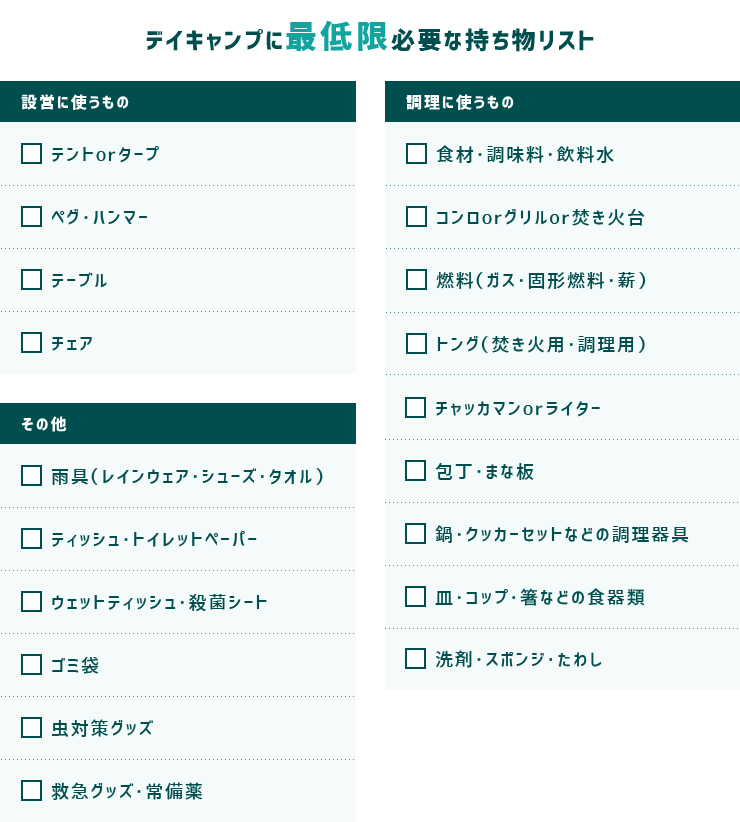Viewport: 740px width, 822px height.
Task: Tick the チャッカマンorライター checkbox
Action: pos(416,407)
